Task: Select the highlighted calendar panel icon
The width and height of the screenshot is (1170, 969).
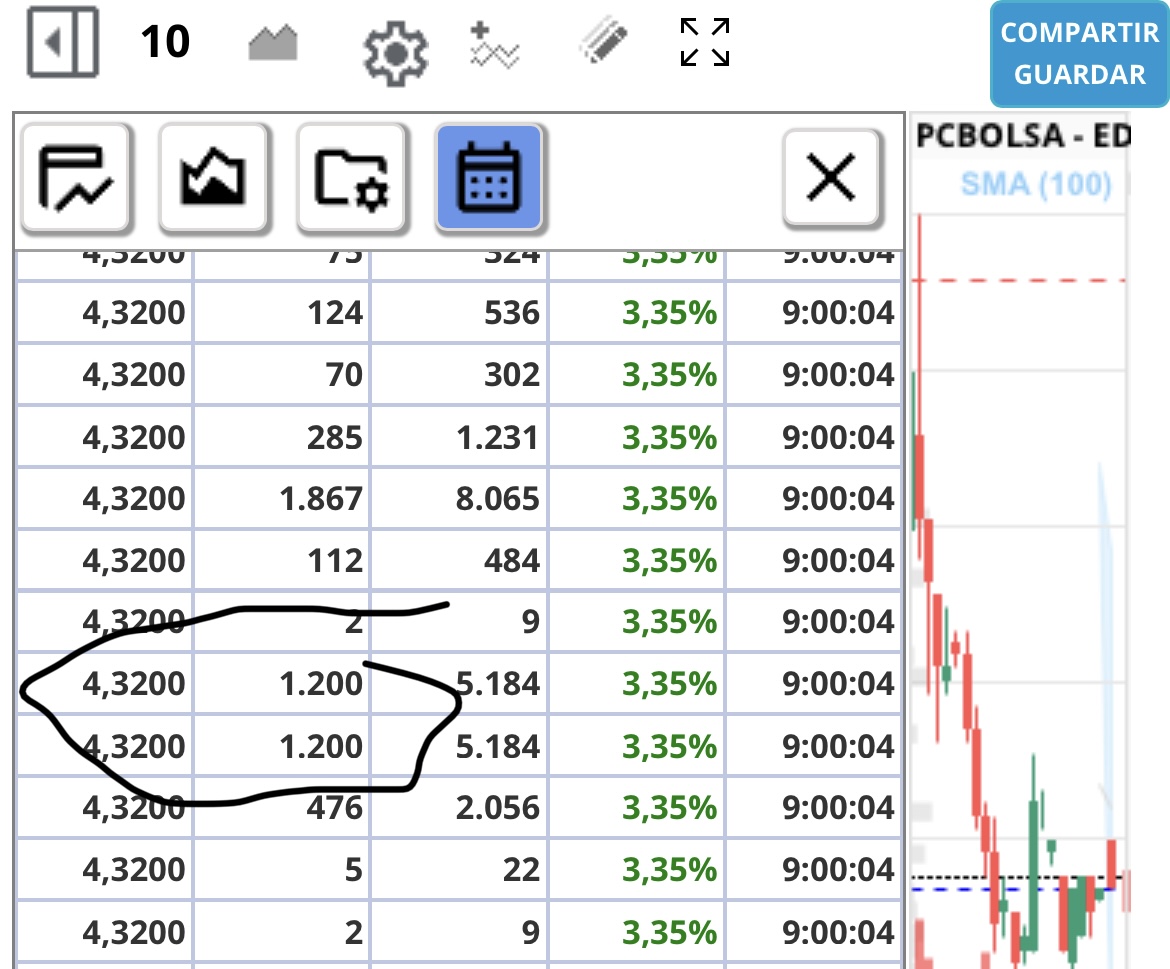Action: click(x=489, y=178)
